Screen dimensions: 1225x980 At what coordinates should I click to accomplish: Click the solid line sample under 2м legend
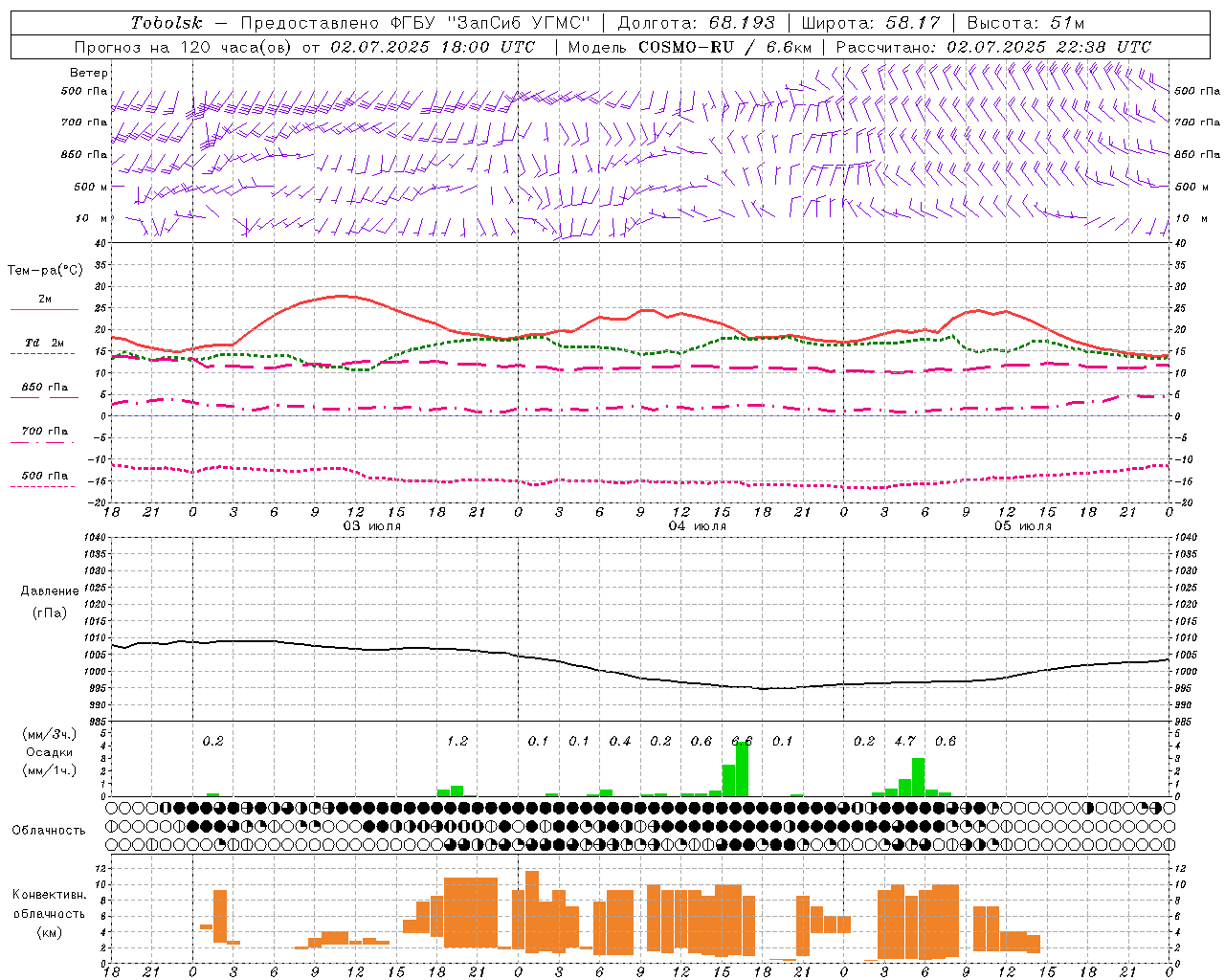pos(44,309)
